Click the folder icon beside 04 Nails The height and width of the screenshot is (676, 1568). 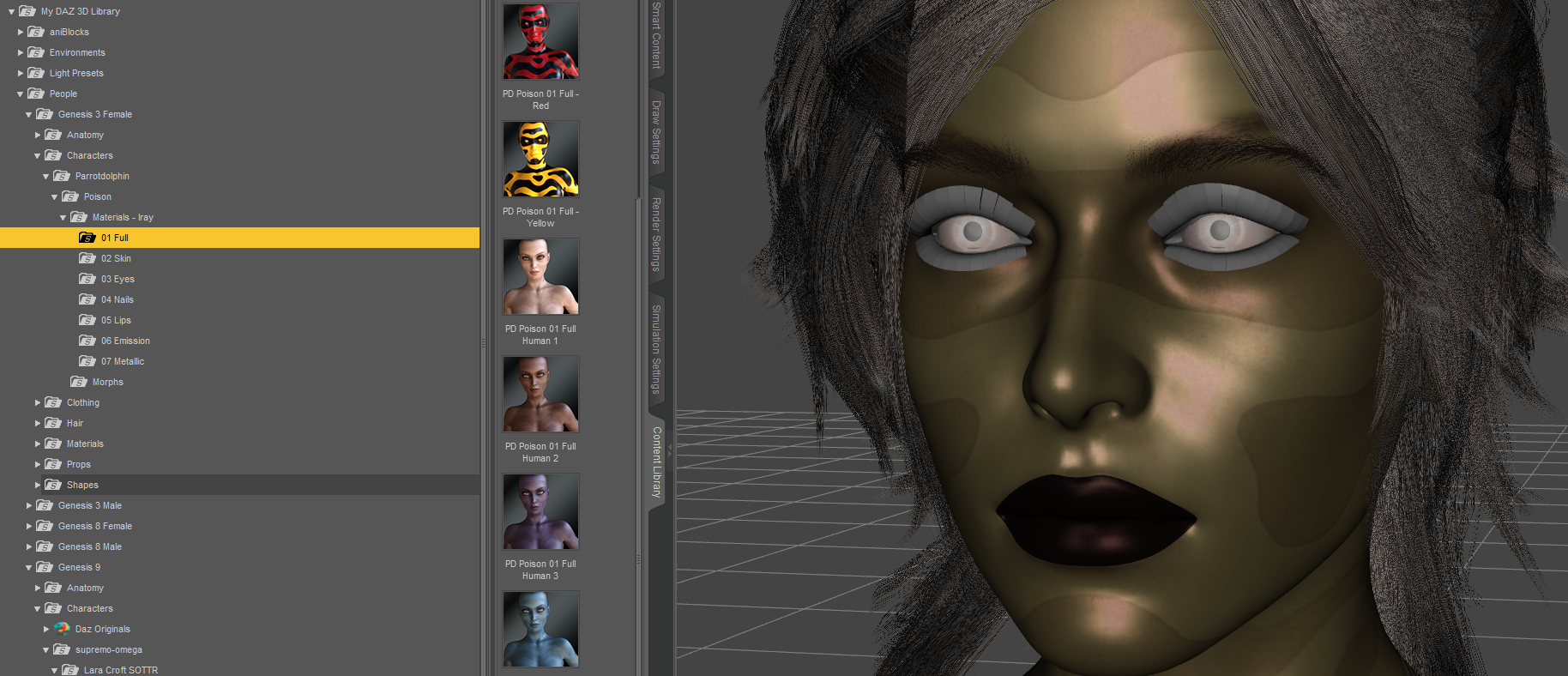coord(87,299)
